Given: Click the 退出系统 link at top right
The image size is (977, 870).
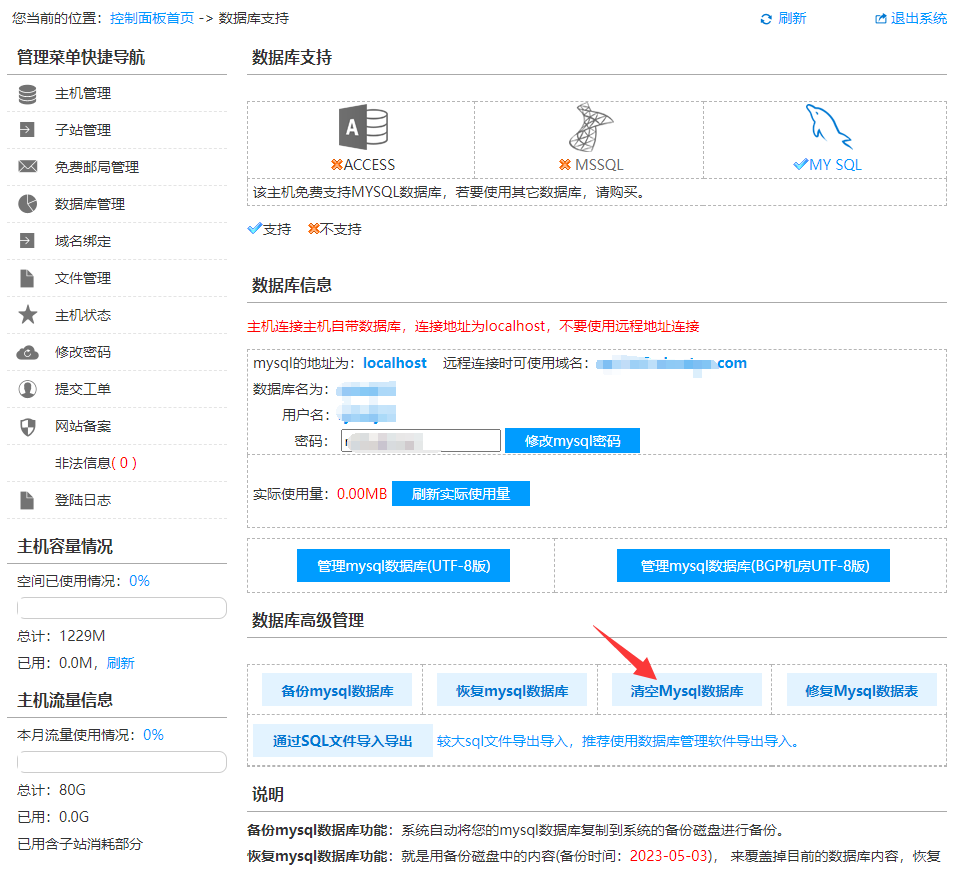Looking at the screenshot, I should click(911, 18).
